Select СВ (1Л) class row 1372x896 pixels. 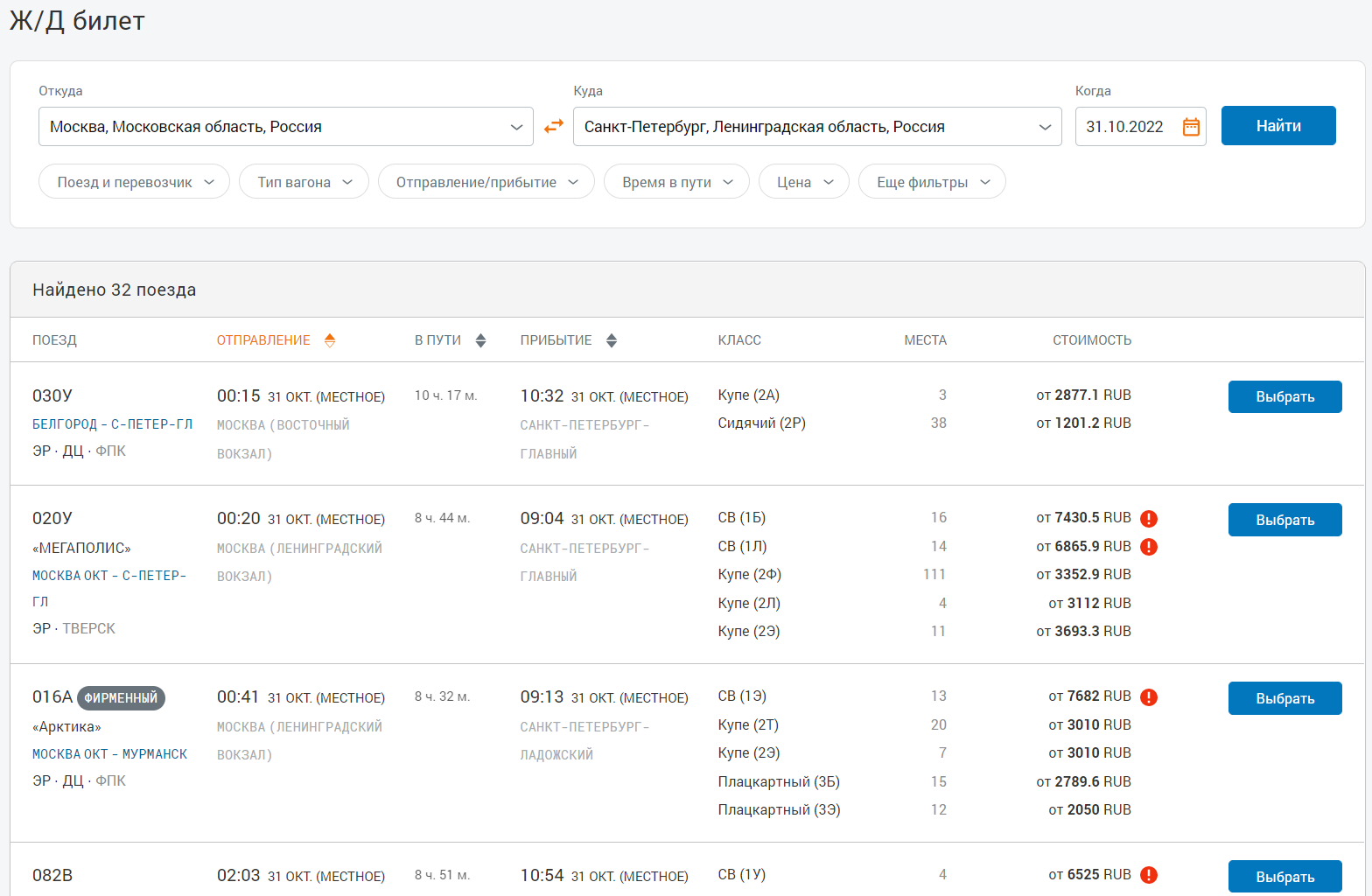click(743, 546)
